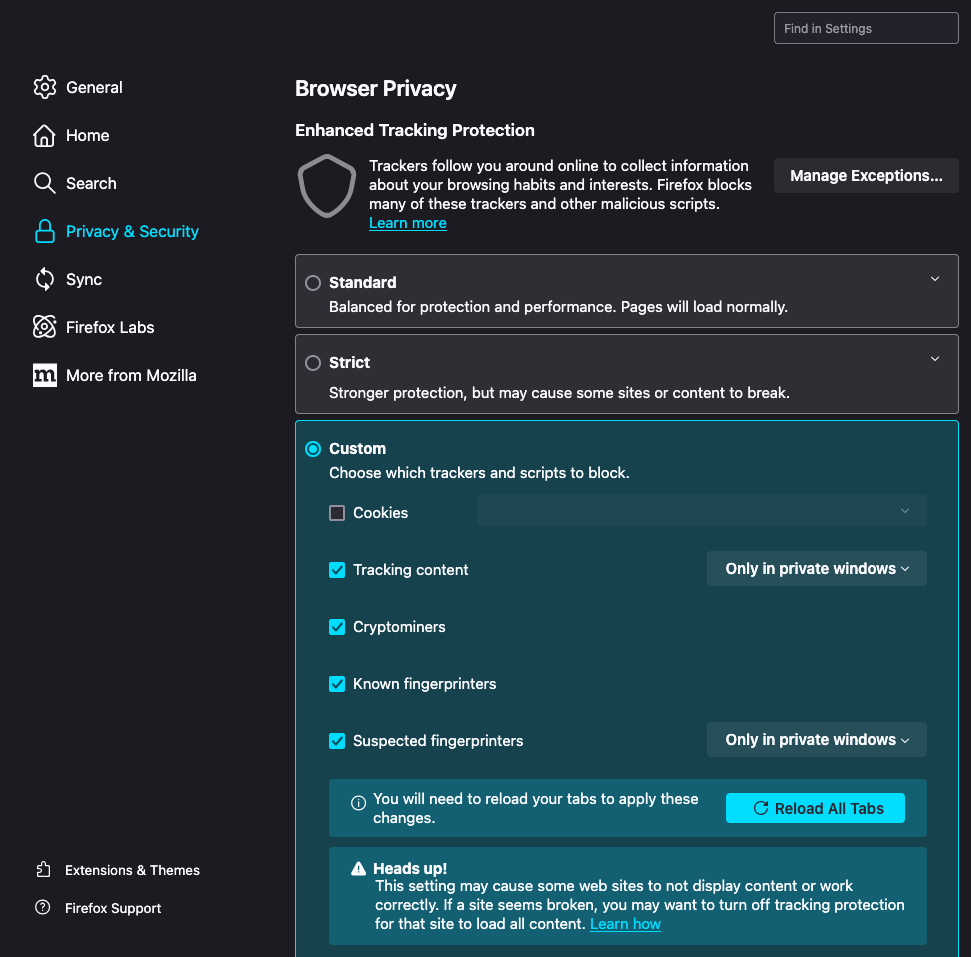Enable the Cookies checkbox
This screenshot has width=971, height=957.
(x=337, y=512)
